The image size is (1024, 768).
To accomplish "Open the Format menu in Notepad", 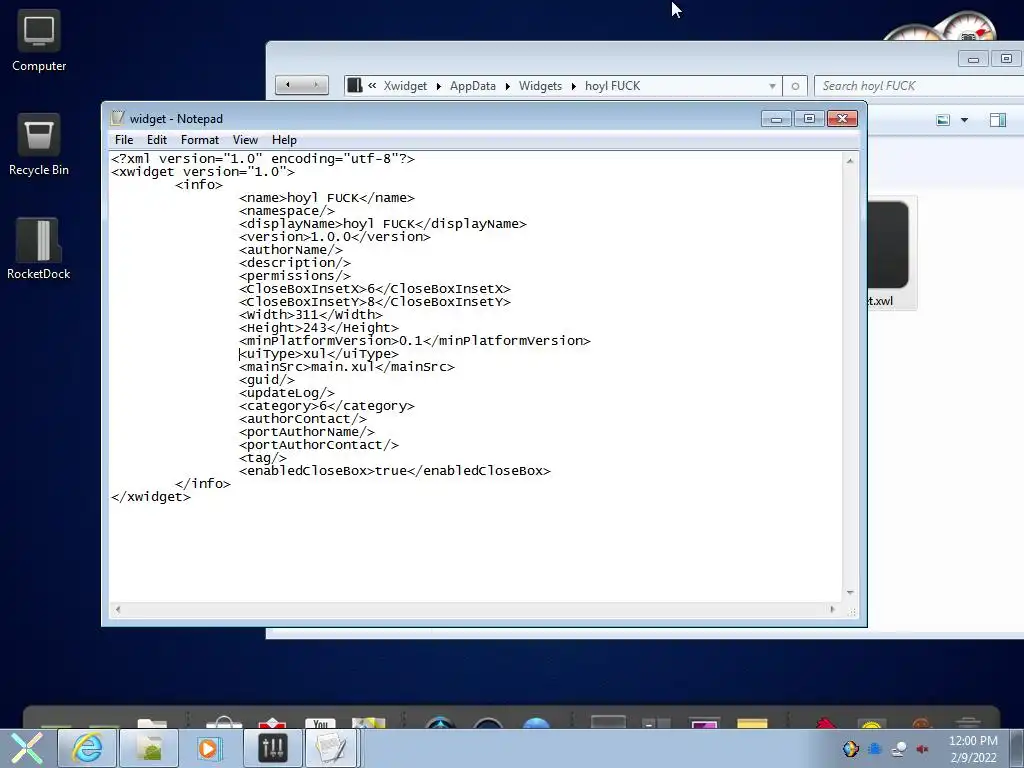I will pyautogui.click(x=200, y=140).
